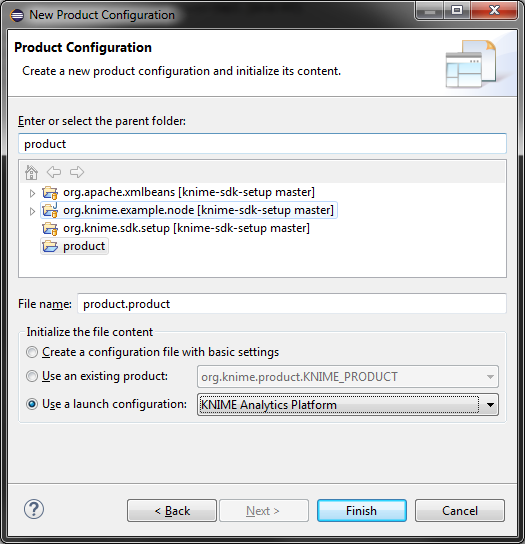Click the Finish button
This screenshot has height=544, width=525.
(x=362, y=511)
